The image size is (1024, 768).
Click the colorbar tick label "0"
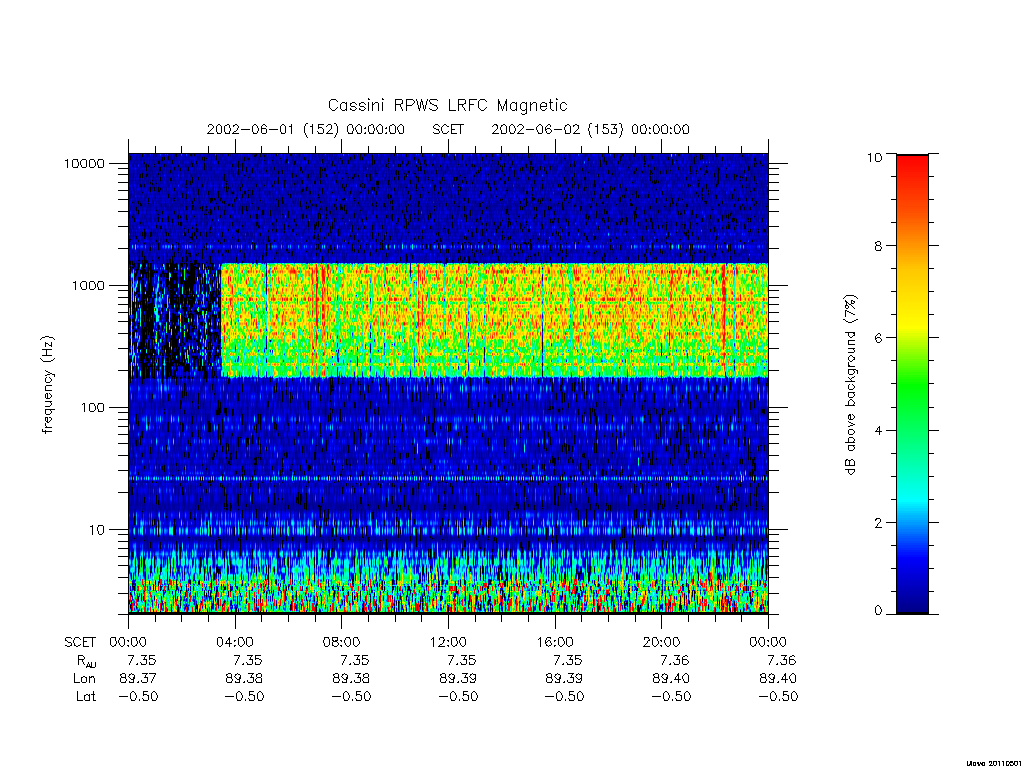point(878,611)
